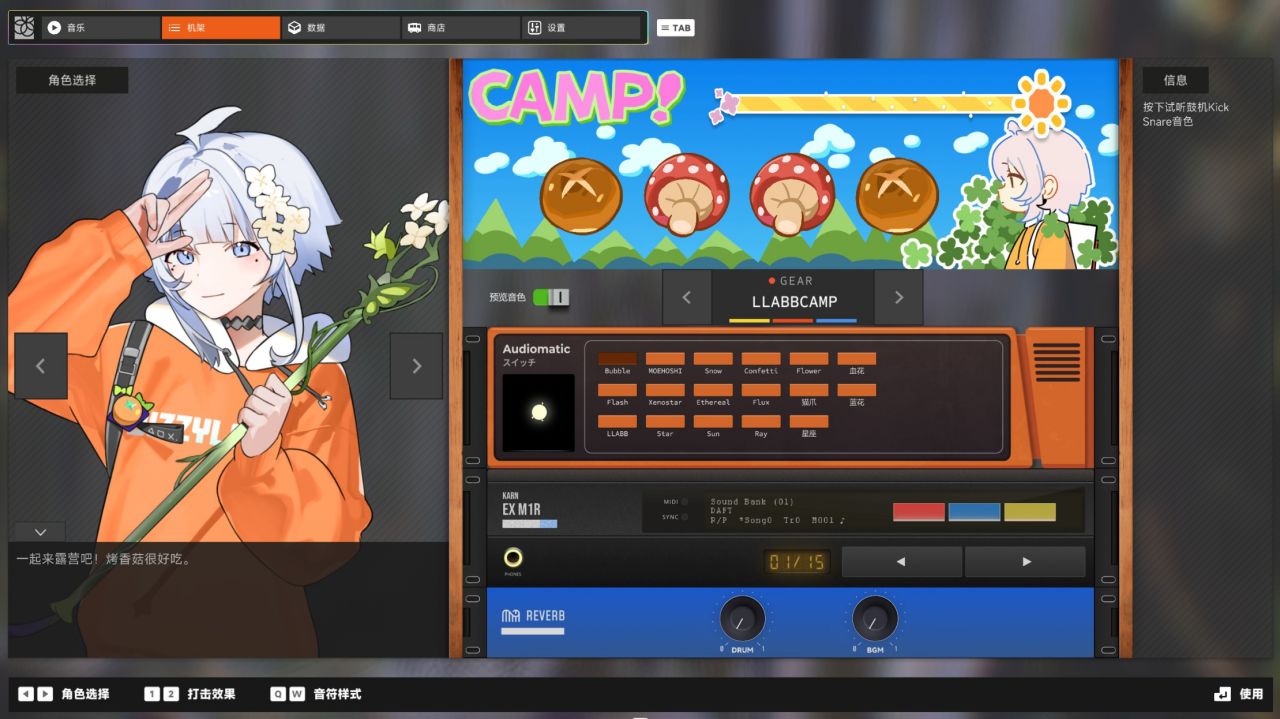Viewport: 1280px width, 719px height.
Task: Click the Audiomatic effect preview screen
Action: pyautogui.click(x=538, y=412)
